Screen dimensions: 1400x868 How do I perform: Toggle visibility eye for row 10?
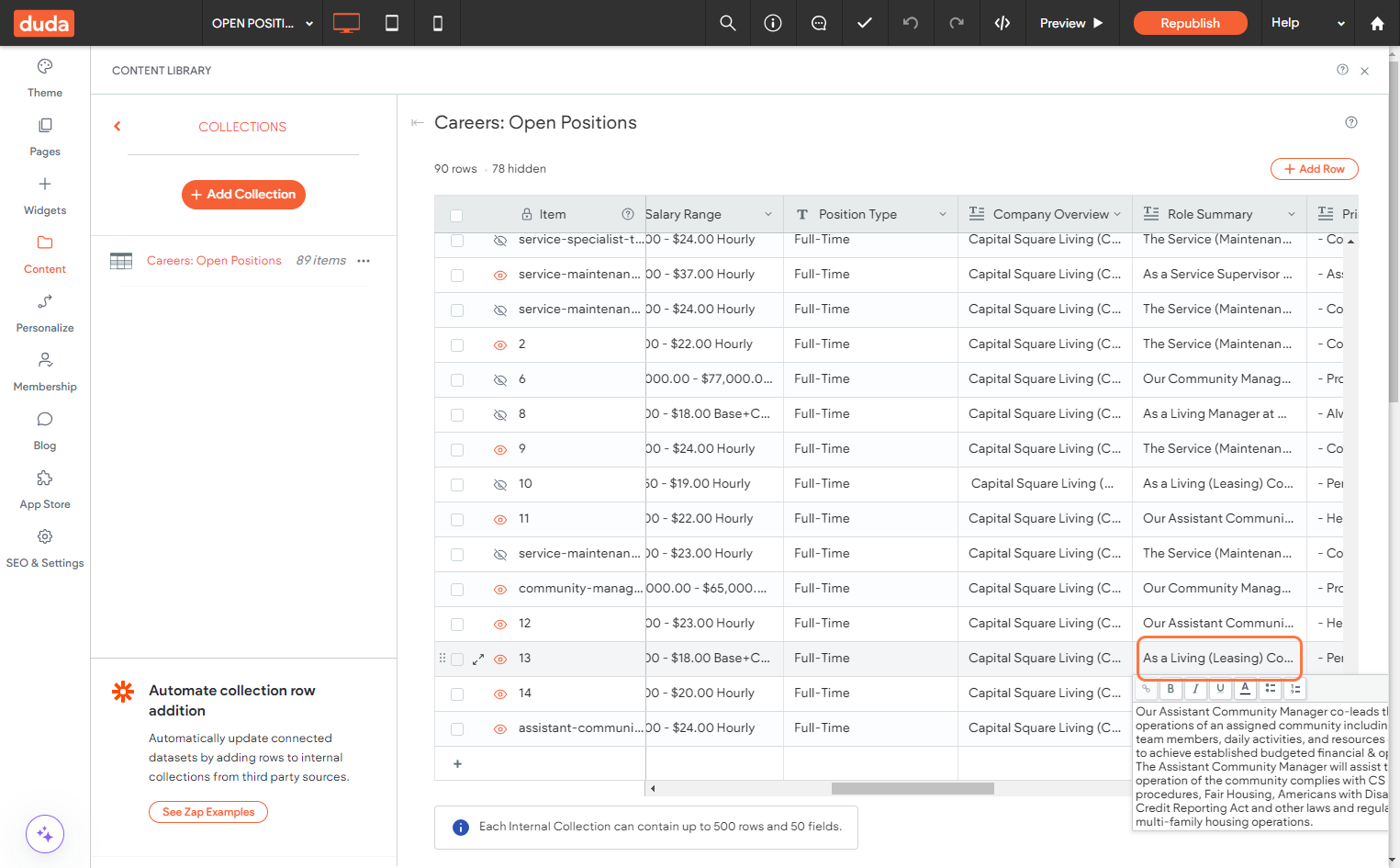[x=500, y=485]
